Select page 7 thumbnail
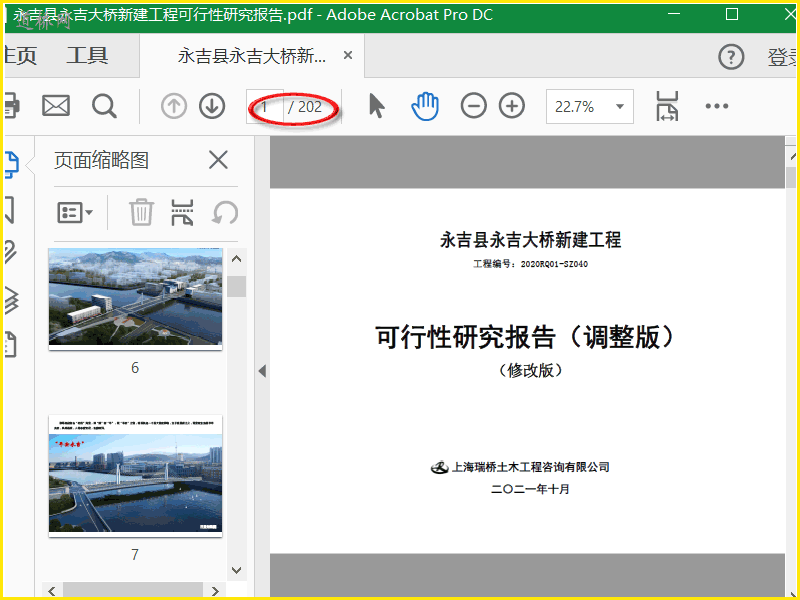The width and height of the screenshot is (800, 600). coord(135,476)
